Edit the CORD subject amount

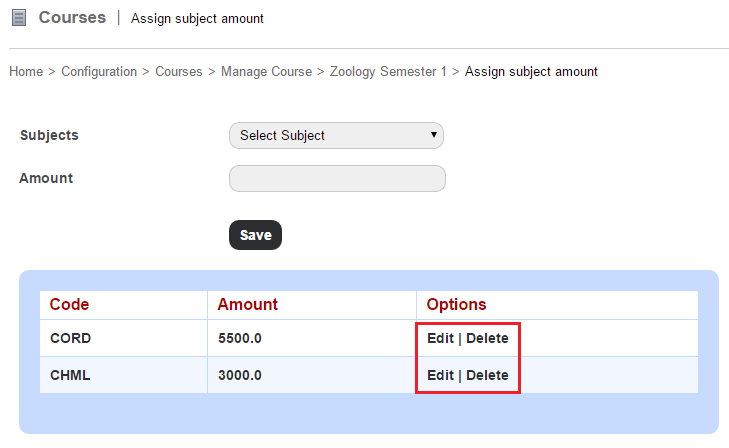click(x=440, y=338)
